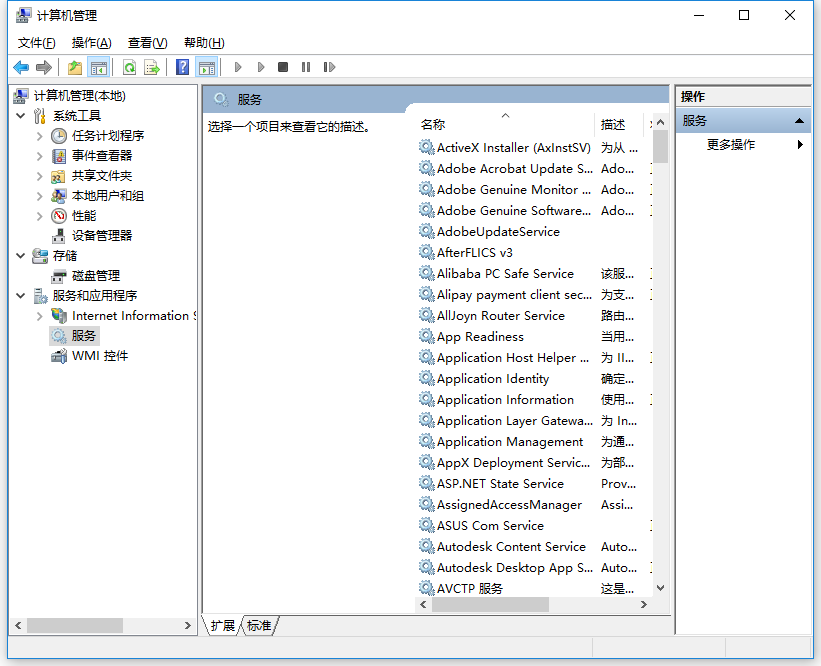Click the Restart Service icon

pyautogui.click(x=329, y=67)
